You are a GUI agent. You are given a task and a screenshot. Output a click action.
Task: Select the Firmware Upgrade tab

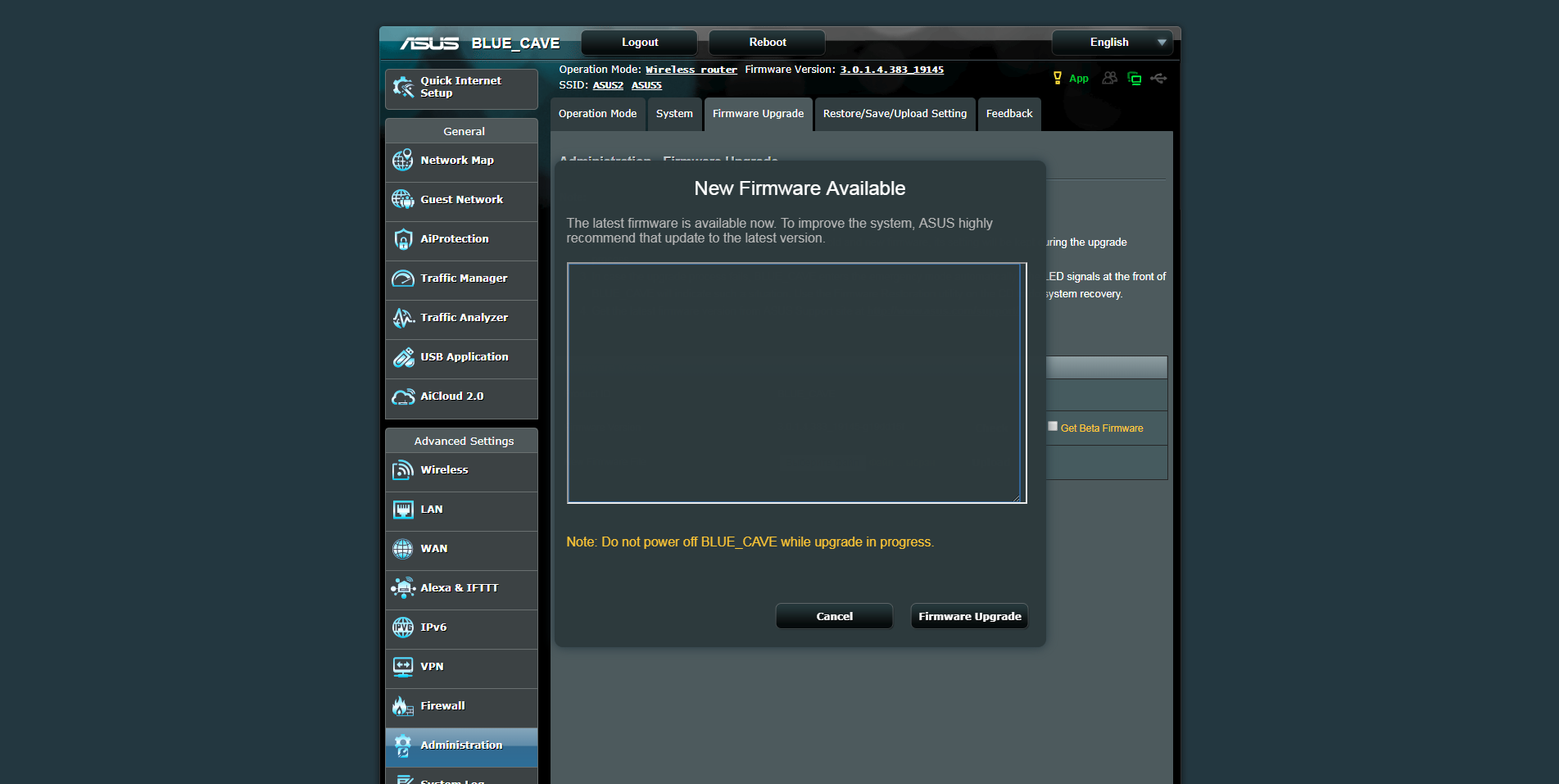(x=758, y=114)
